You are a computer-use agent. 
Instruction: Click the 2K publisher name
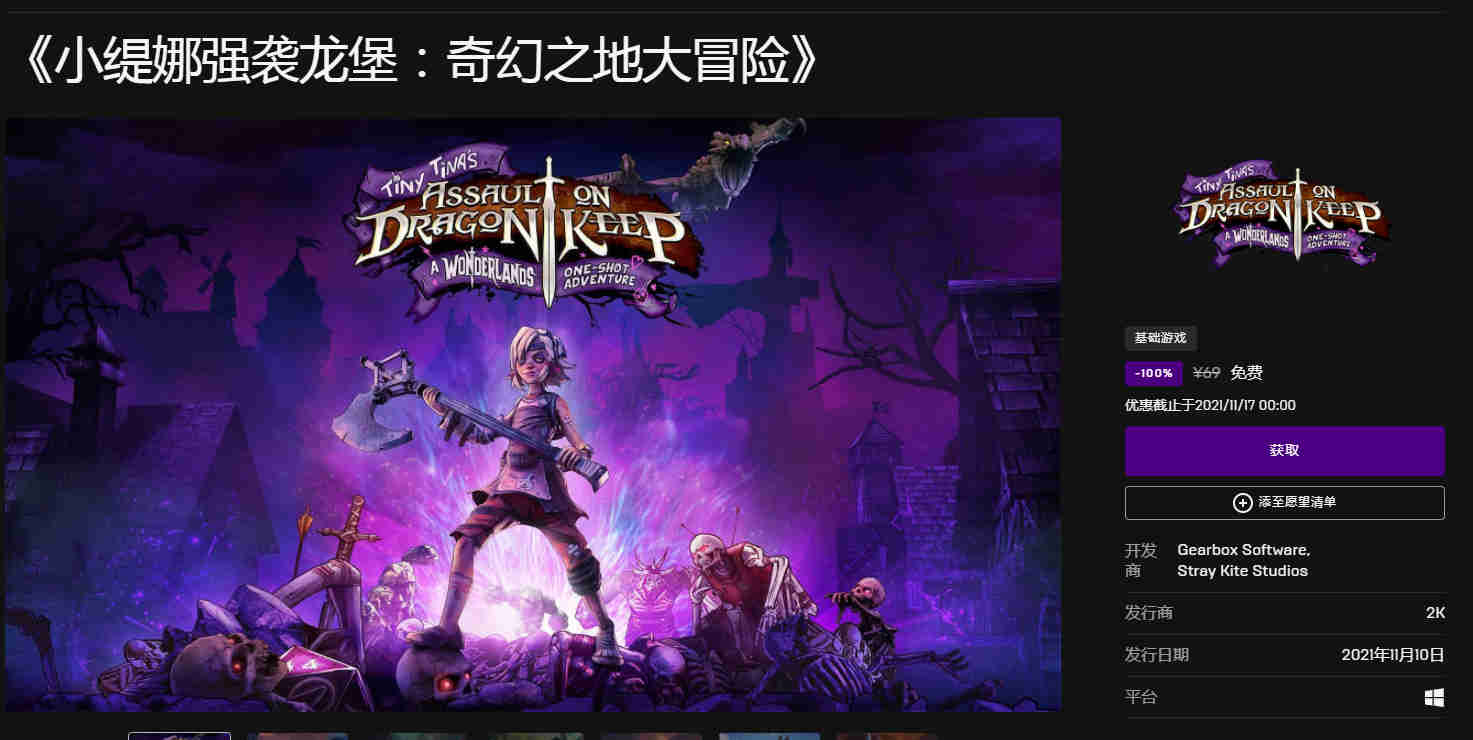pyautogui.click(x=1435, y=613)
